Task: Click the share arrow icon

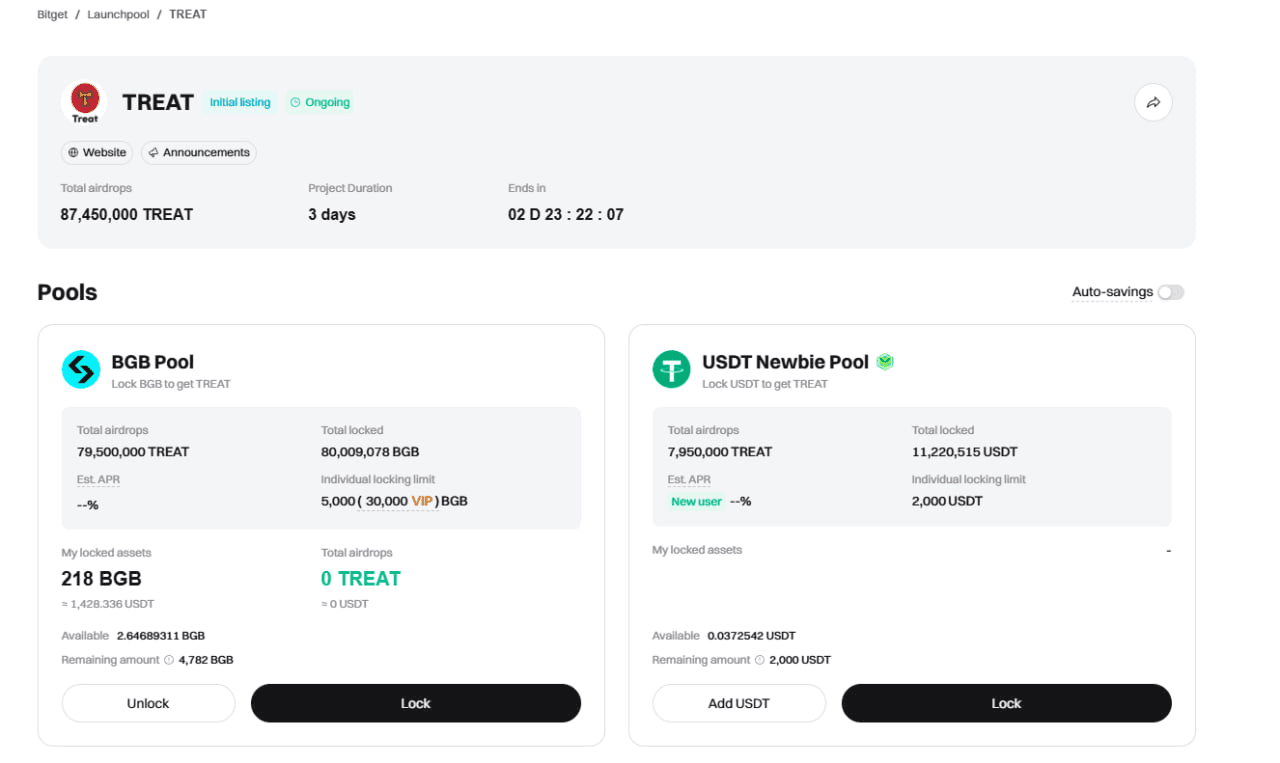Action: coord(1153,102)
